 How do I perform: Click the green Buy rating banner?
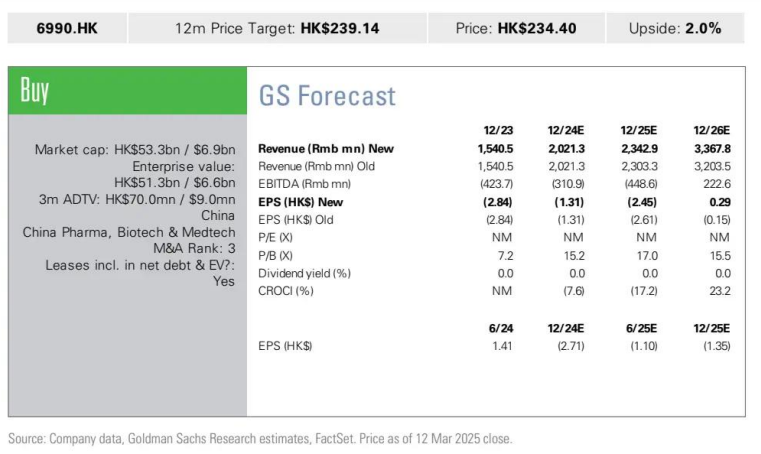[x=128, y=91]
